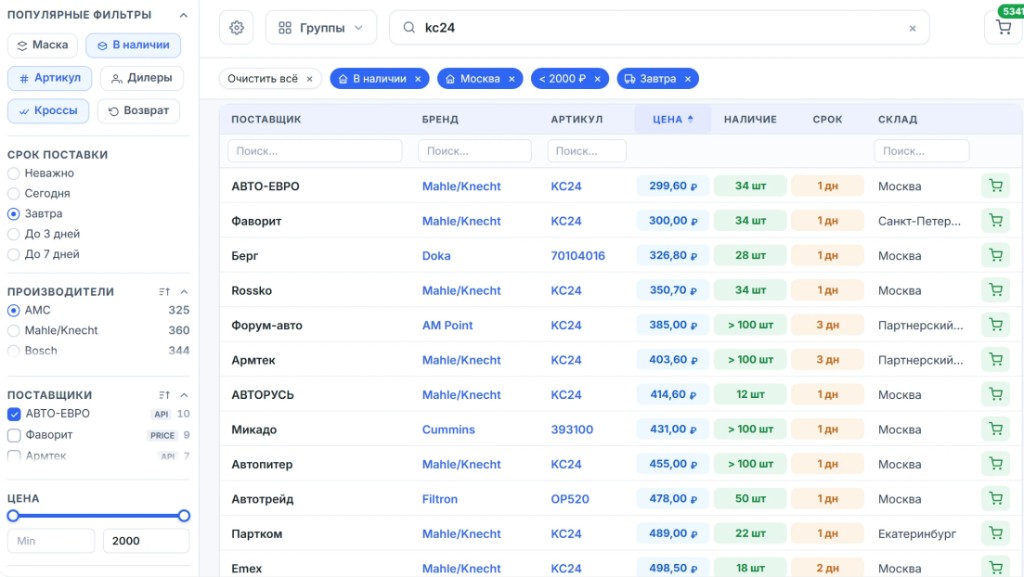Remove the '< 2000 ₽' filter chip
Viewport: 1024px width, 577px height.
click(x=597, y=79)
